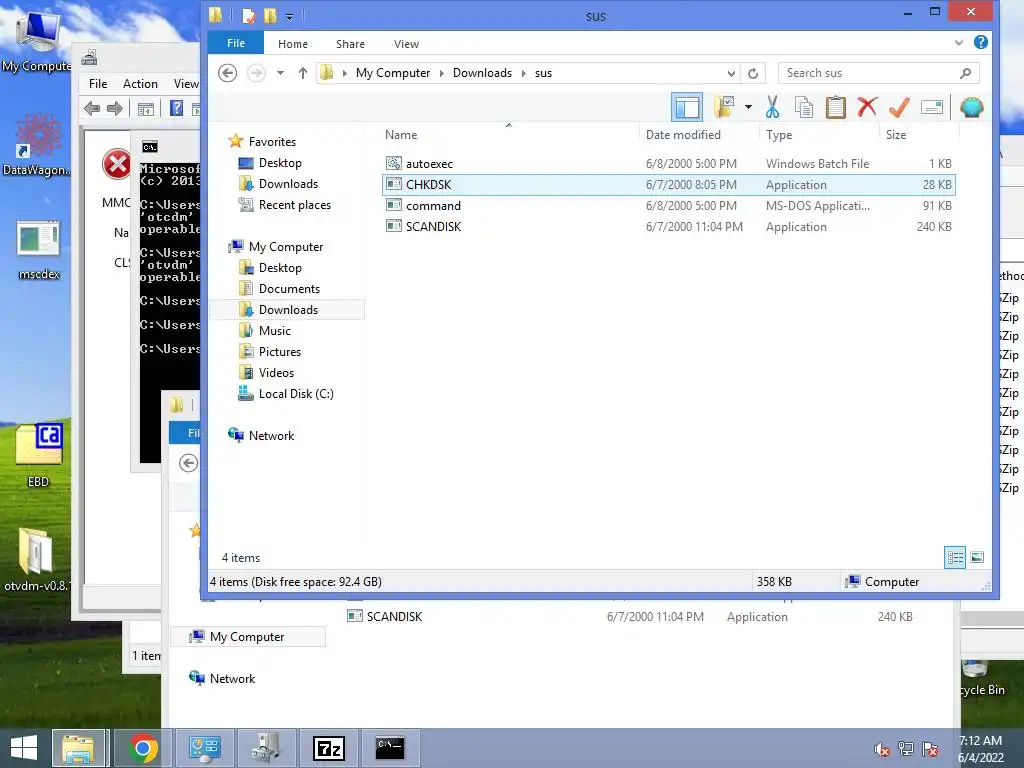
Task: Open the View ribbon tab
Action: 406,44
